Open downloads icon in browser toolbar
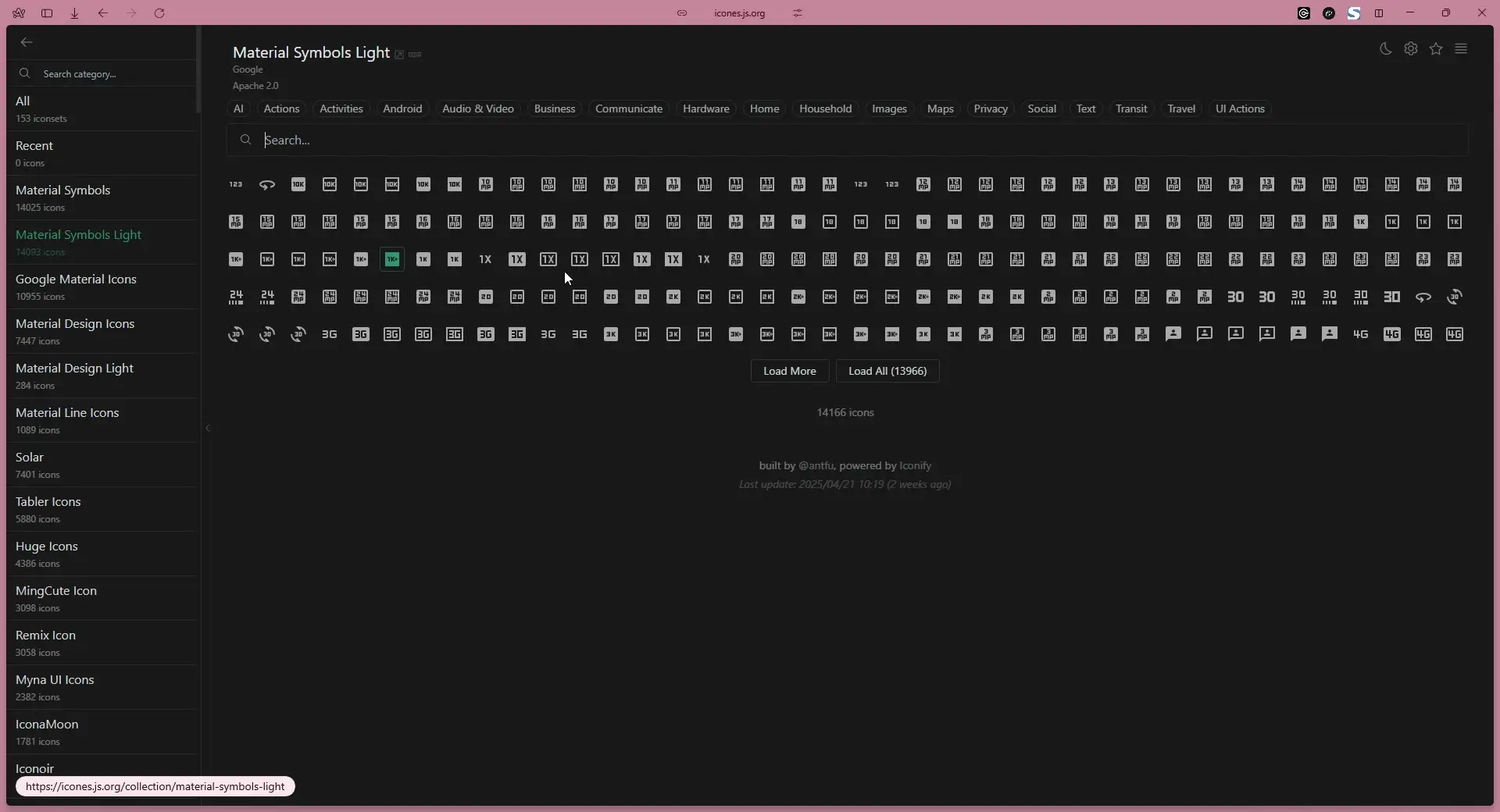Image resolution: width=1500 pixels, height=812 pixels. (74, 13)
